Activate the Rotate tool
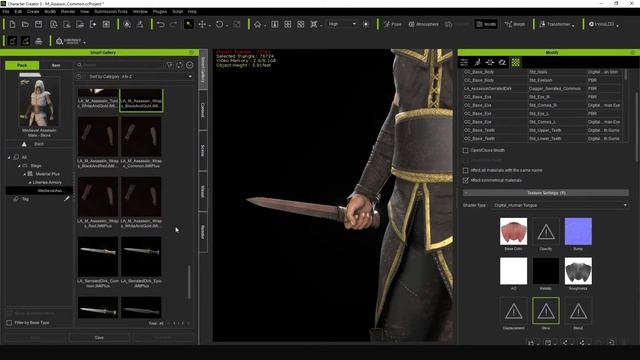 pyautogui.click(x=220, y=24)
